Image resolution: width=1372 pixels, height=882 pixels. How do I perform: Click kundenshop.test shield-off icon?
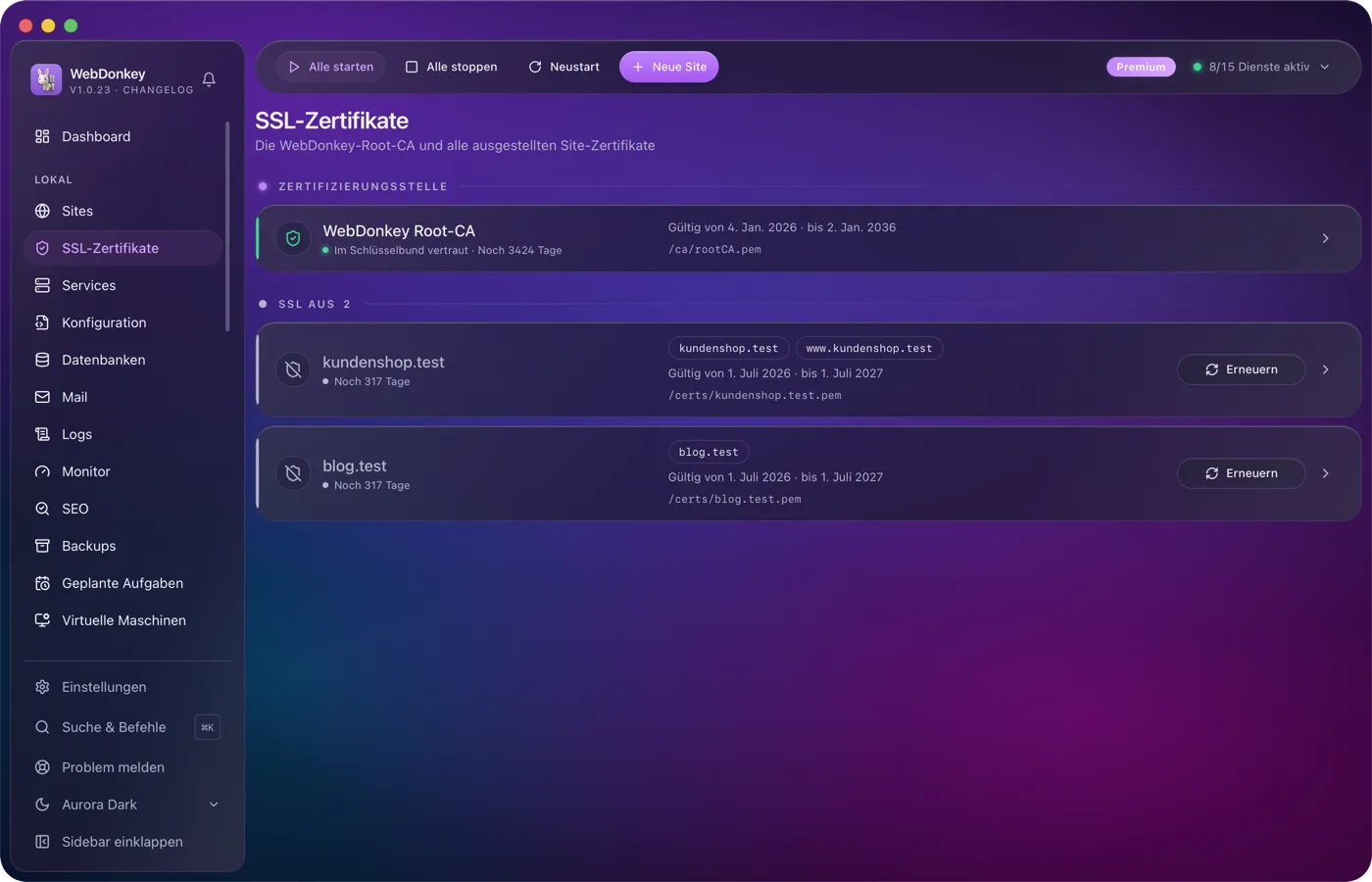click(x=293, y=369)
